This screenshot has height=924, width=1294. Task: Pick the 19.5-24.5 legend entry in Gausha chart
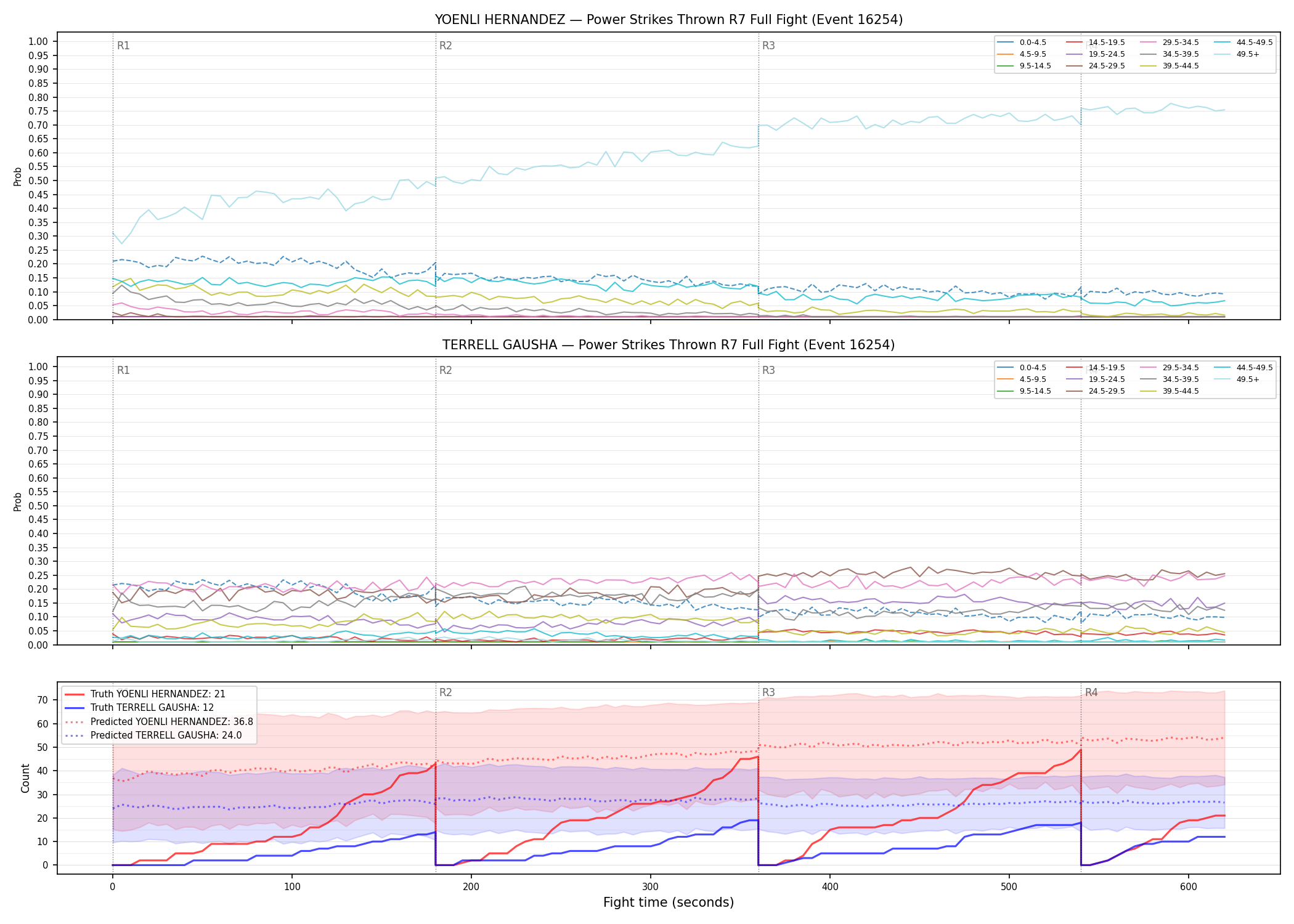coord(1096,379)
